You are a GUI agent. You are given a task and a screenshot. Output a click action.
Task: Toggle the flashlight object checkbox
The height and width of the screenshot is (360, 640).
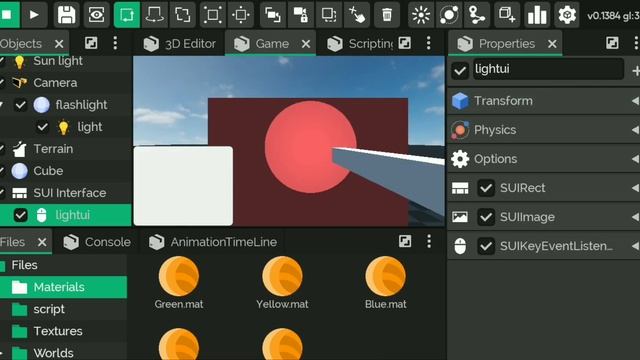click(x=20, y=105)
